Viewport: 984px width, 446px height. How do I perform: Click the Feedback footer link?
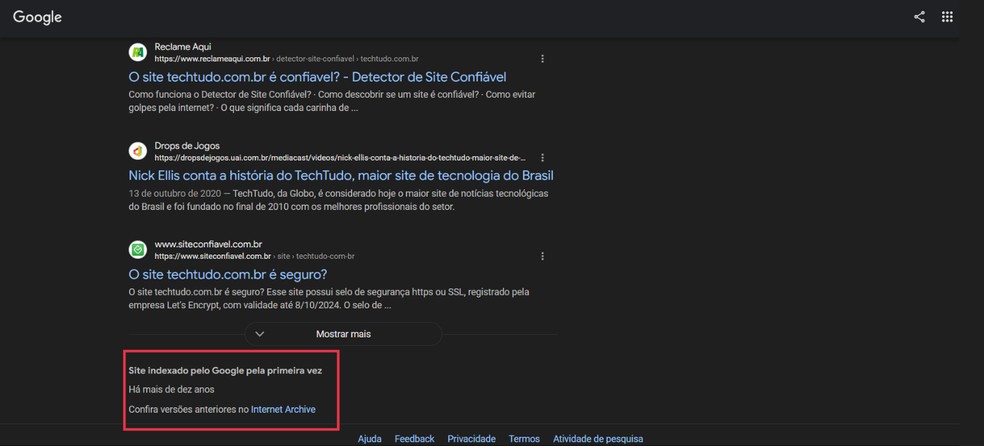tap(414, 439)
